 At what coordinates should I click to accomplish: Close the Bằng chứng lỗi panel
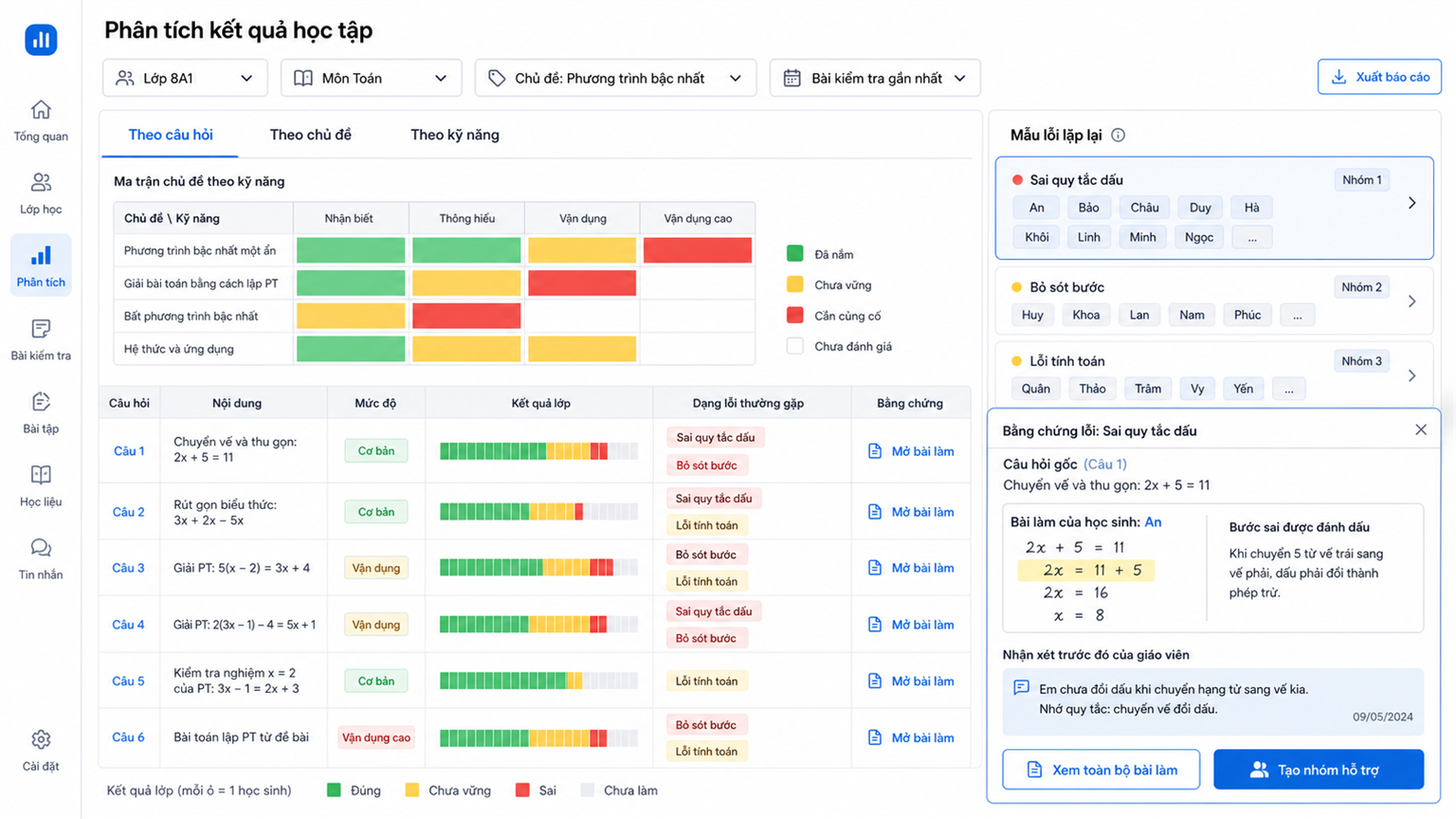point(1421,429)
